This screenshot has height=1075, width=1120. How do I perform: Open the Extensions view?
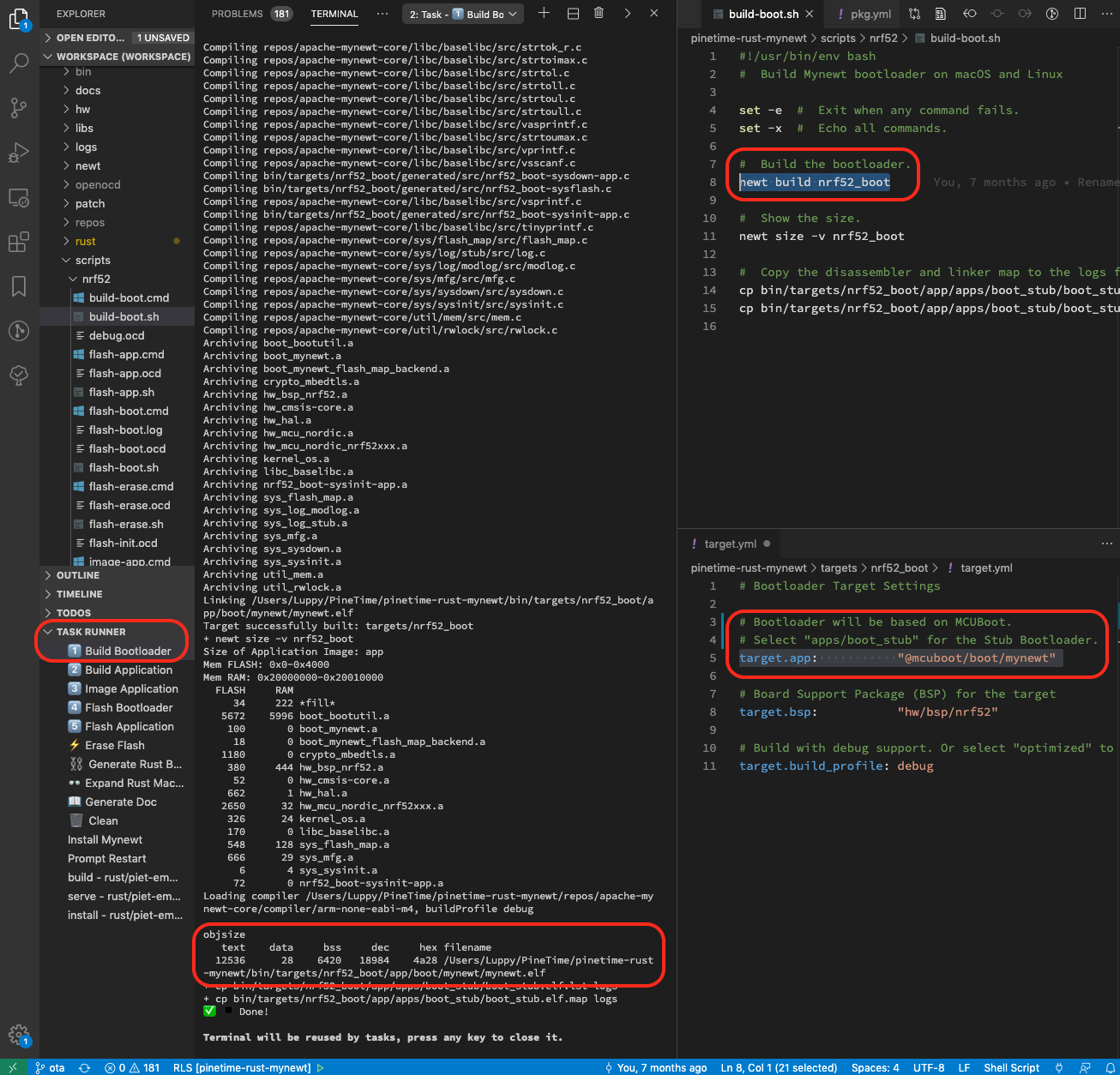(19, 243)
